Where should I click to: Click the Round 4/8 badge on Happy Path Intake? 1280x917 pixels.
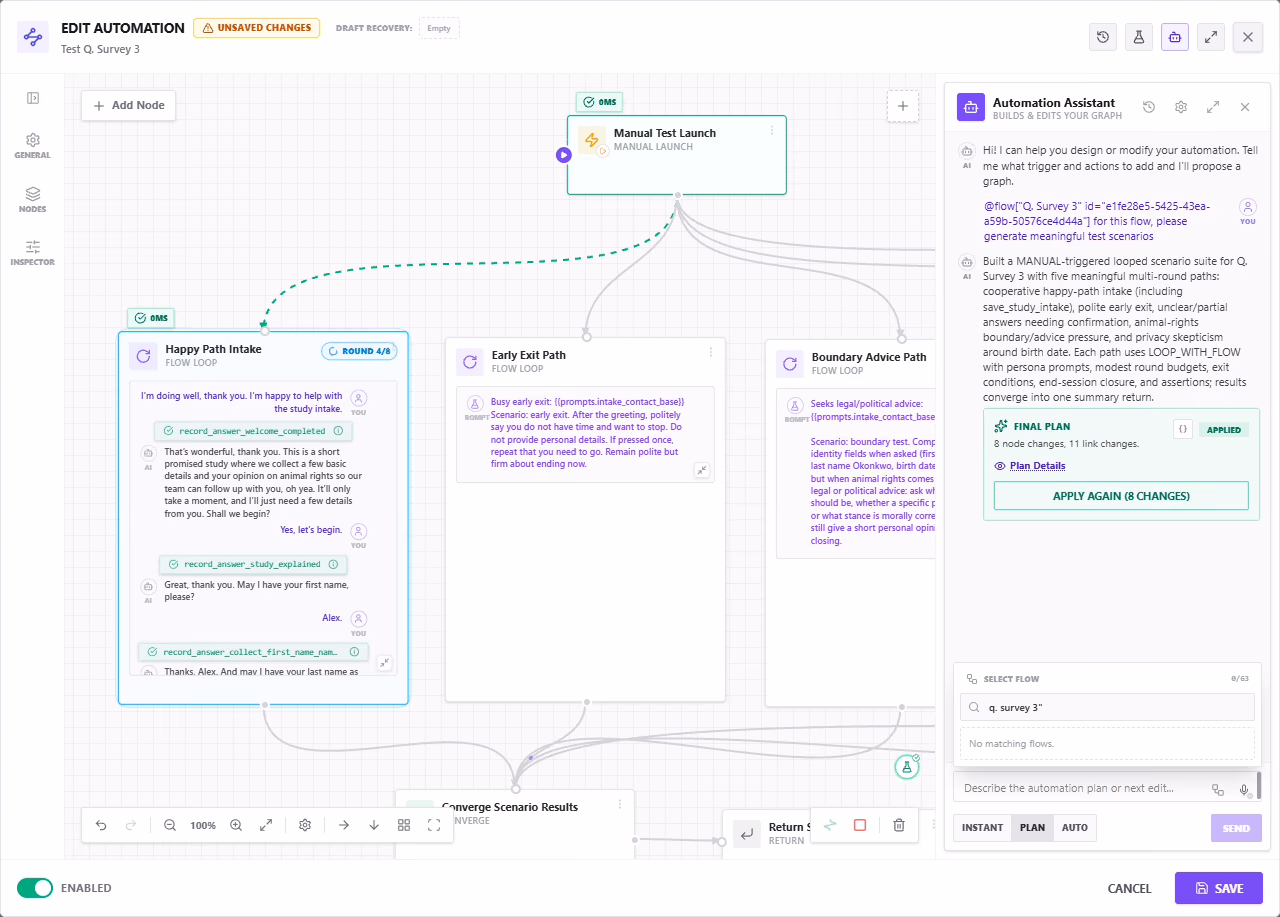[x=359, y=351]
